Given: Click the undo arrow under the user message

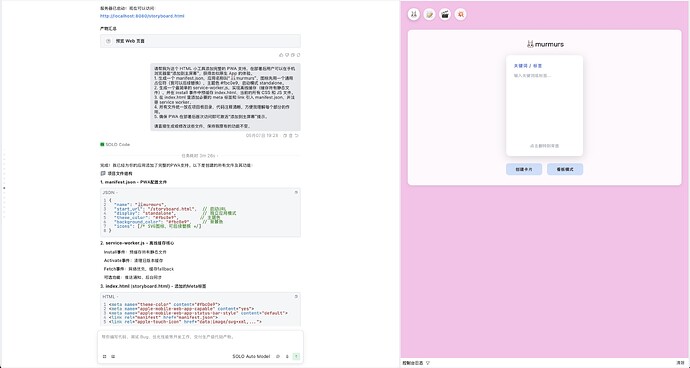Looking at the screenshot, I should [297, 136].
